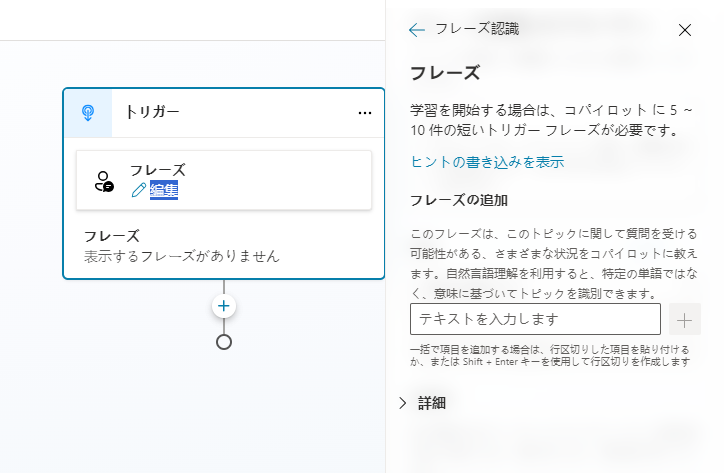This screenshot has height=473, width=724.
Task: Select the トリガー node title
Action: click(x=152, y=112)
